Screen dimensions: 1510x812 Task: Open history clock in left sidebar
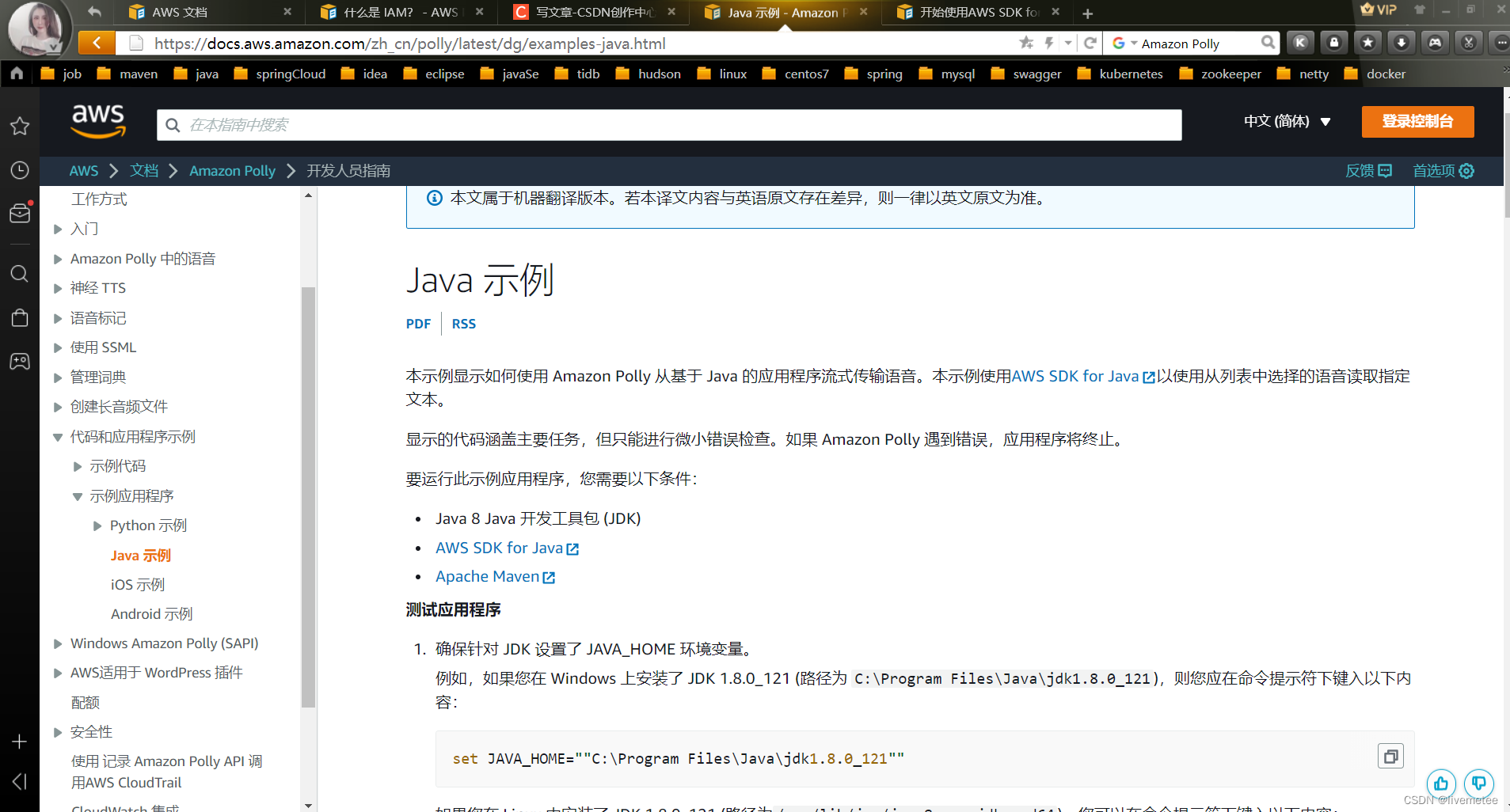coord(20,170)
